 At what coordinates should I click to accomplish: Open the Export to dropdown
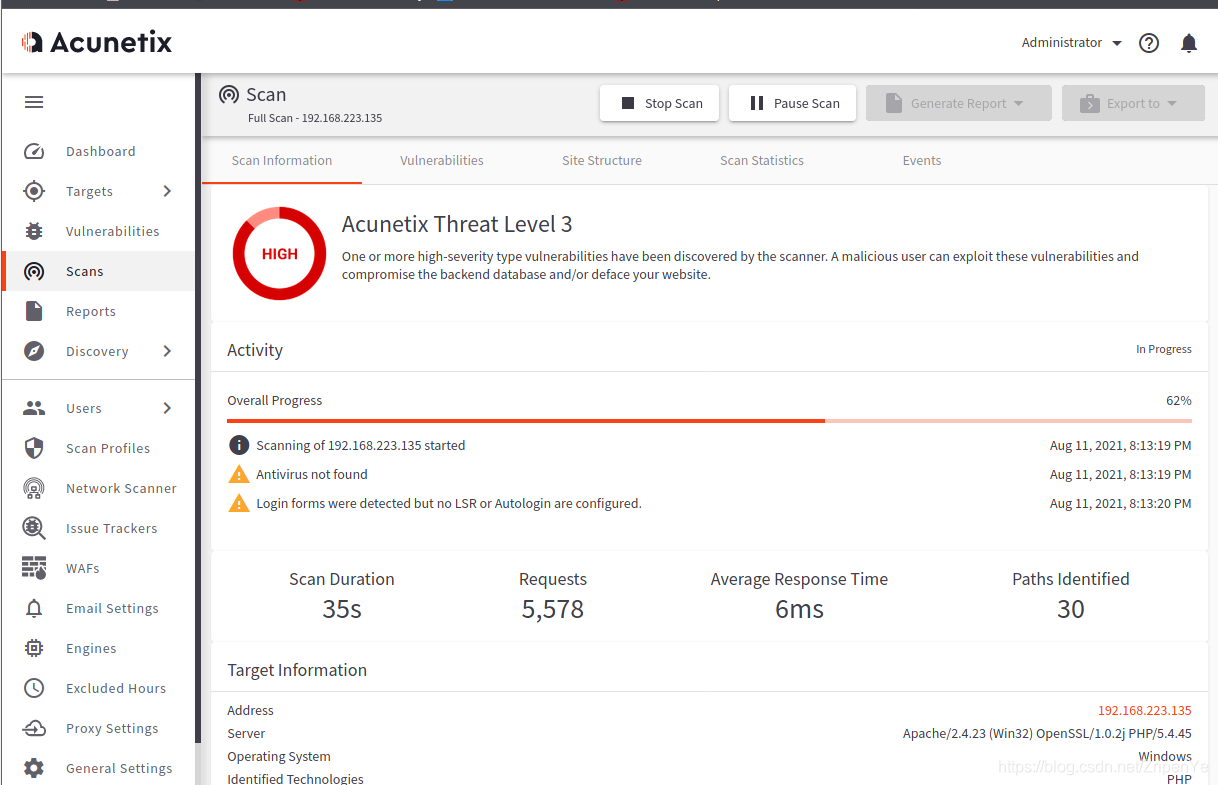[x=1133, y=103]
